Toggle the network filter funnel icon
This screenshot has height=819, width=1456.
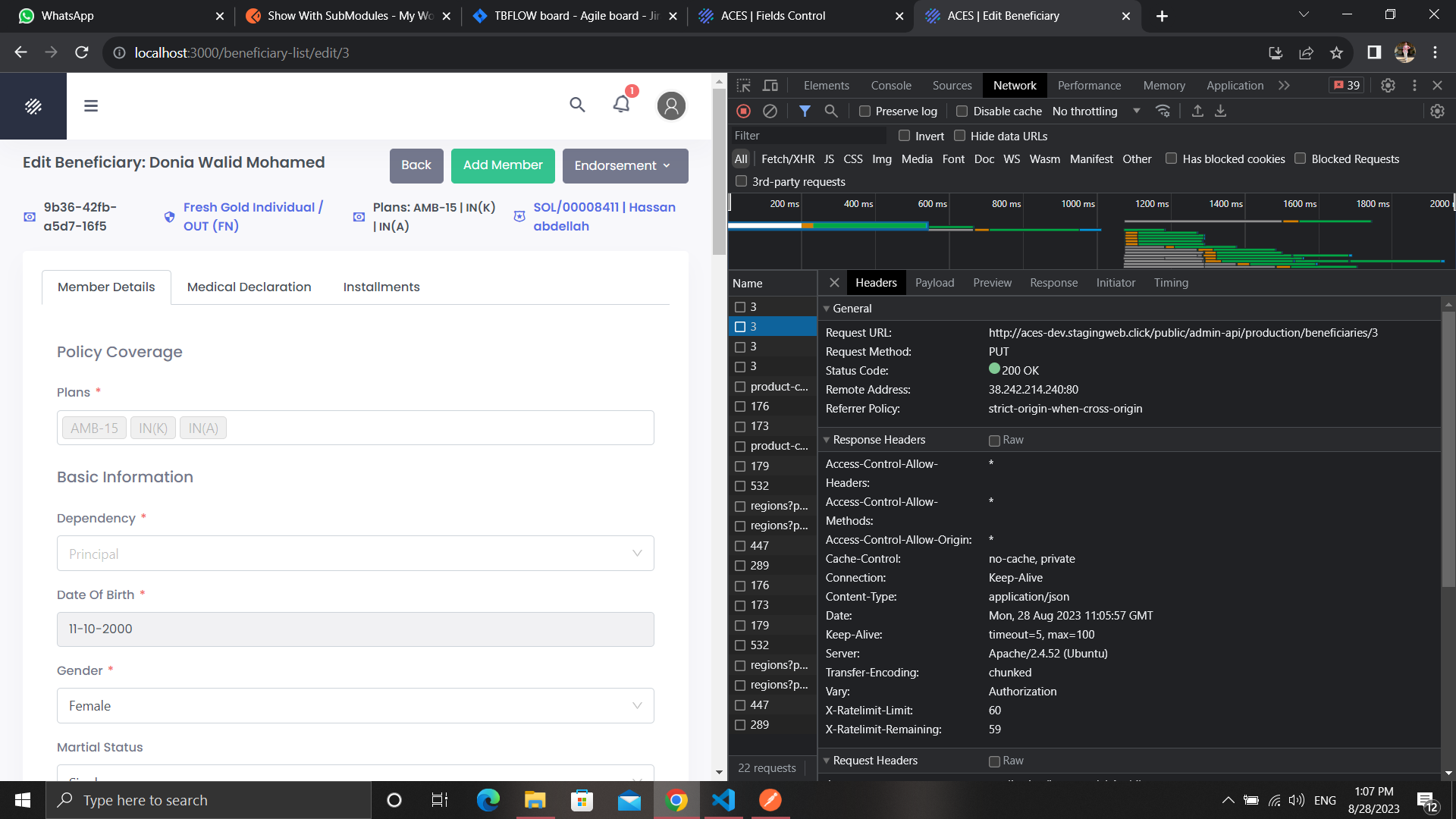click(x=805, y=111)
